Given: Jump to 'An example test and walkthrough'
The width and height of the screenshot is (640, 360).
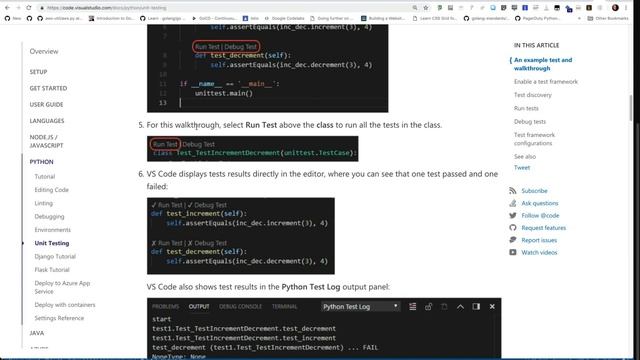Looking at the screenshot, I should pyautogui.click(x=543, y=64).
